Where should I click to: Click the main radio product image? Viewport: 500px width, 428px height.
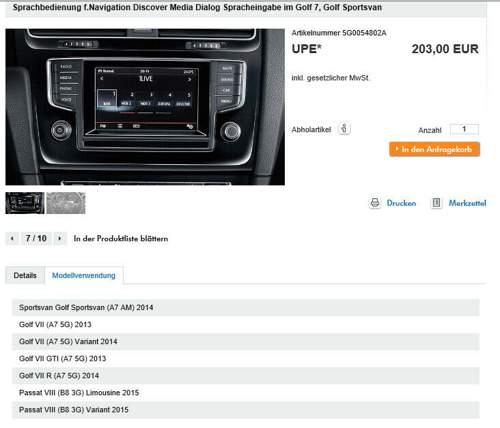click(145, 107)
